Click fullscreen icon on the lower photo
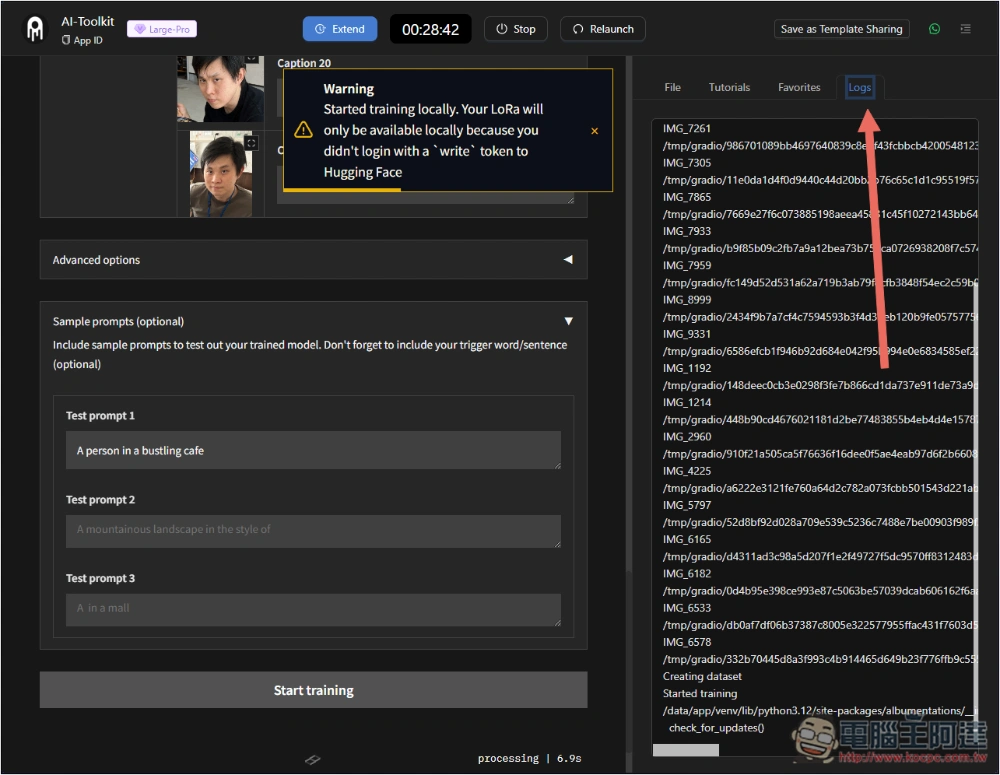Viewport: 1000px width, 775px height. click(x=251, y=143)
